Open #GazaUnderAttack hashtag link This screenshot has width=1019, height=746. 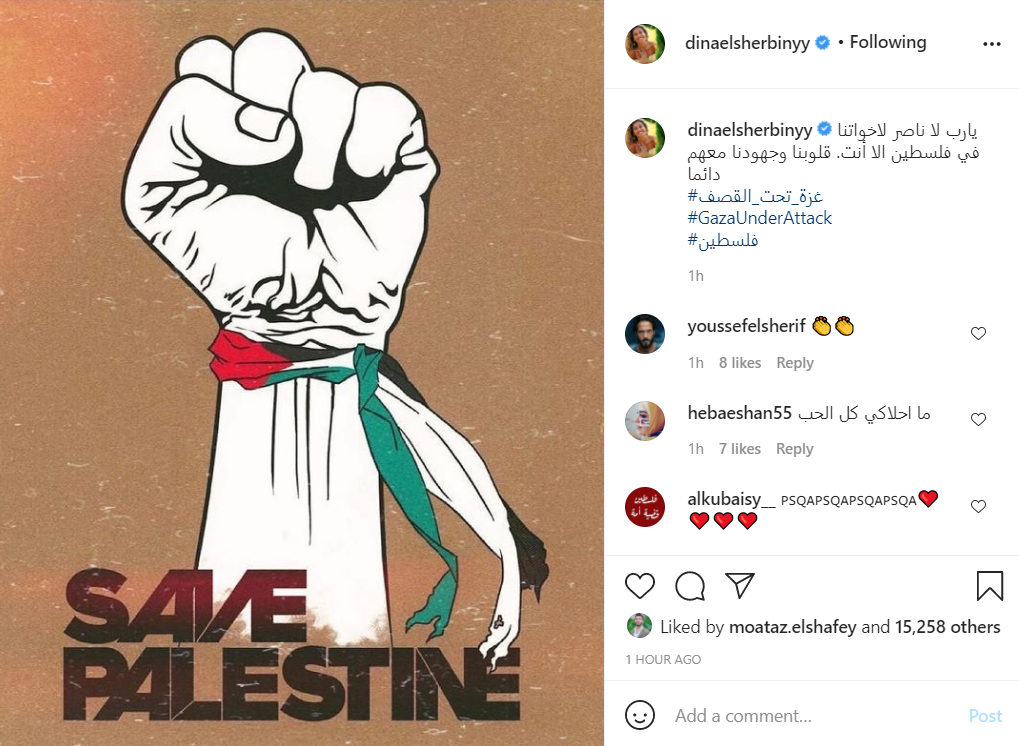coord(760,218)
